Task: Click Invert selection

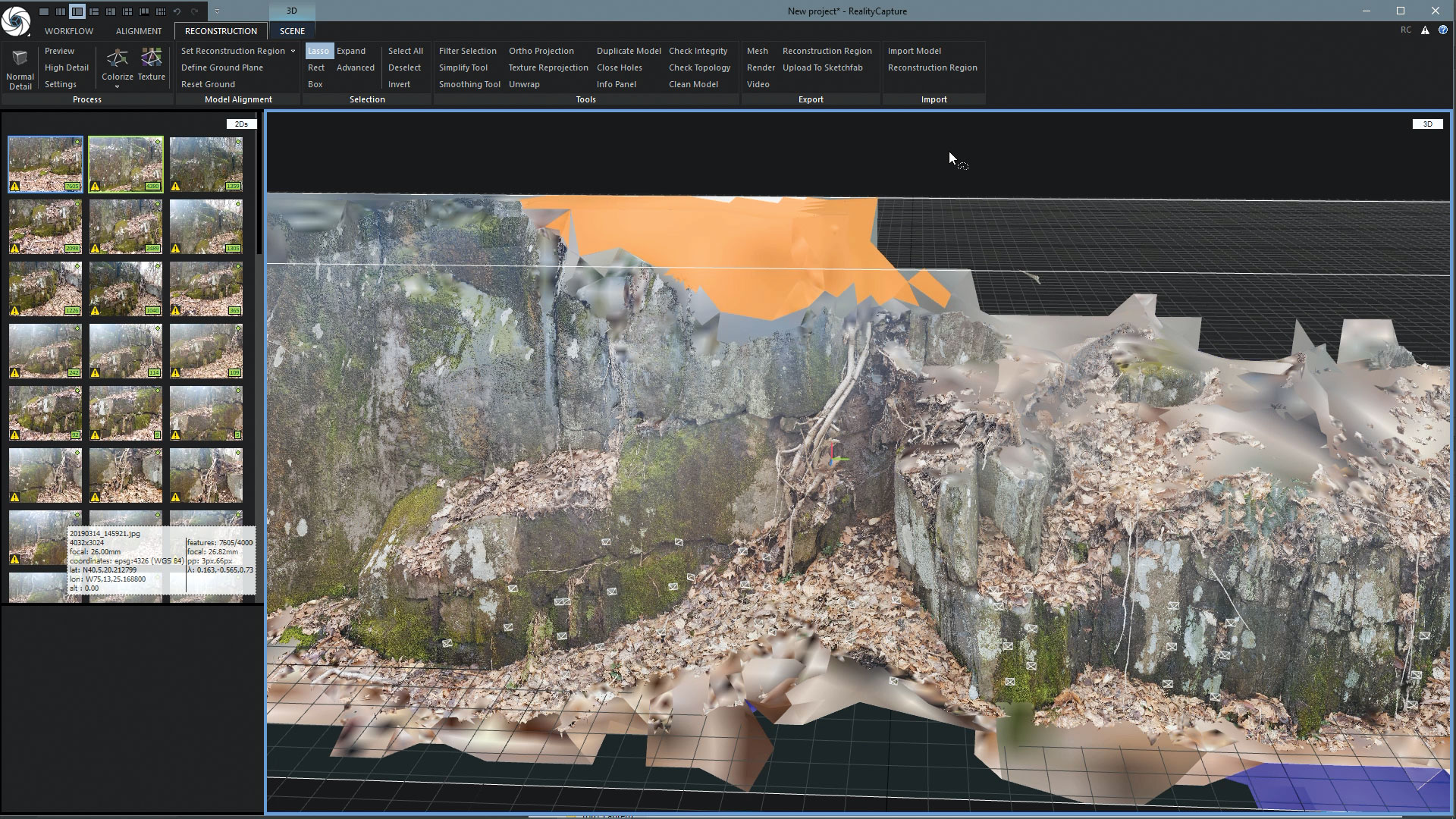Action: coord(400,84)
